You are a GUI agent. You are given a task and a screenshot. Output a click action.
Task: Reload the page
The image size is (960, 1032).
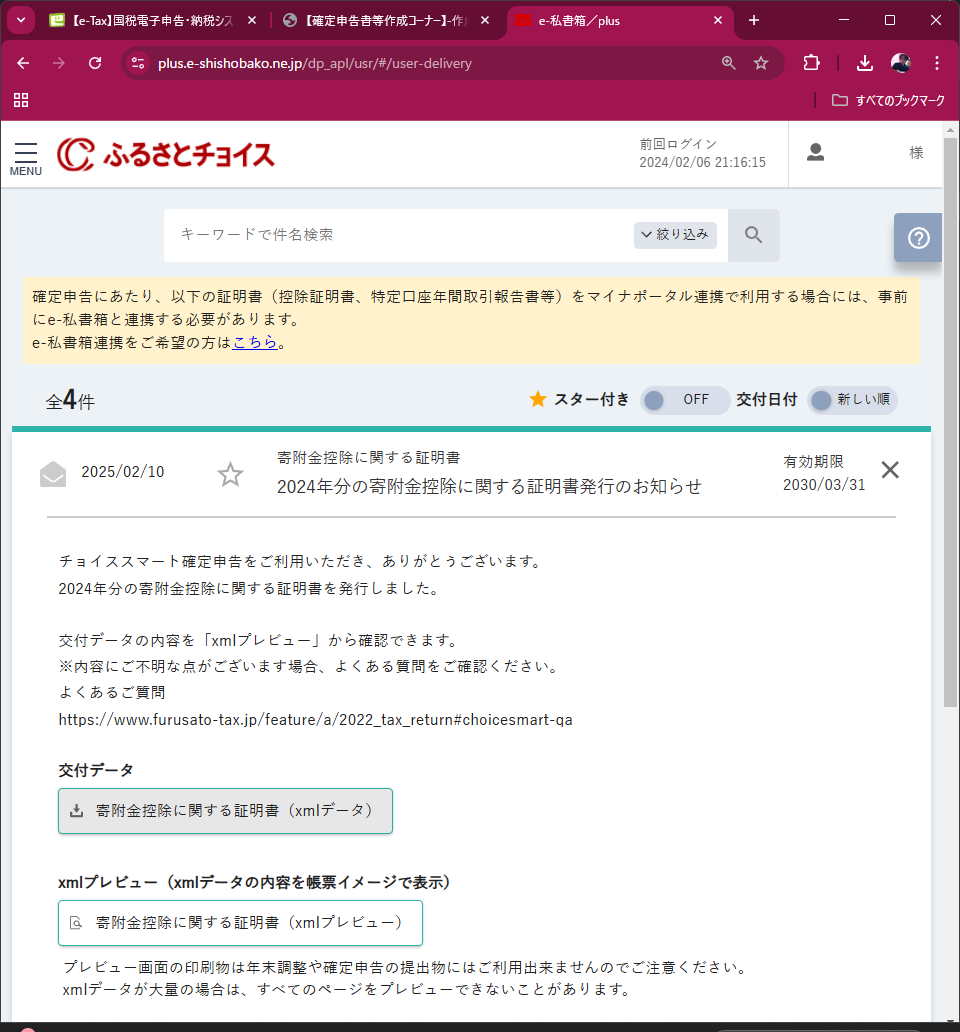tap(95, 63)
